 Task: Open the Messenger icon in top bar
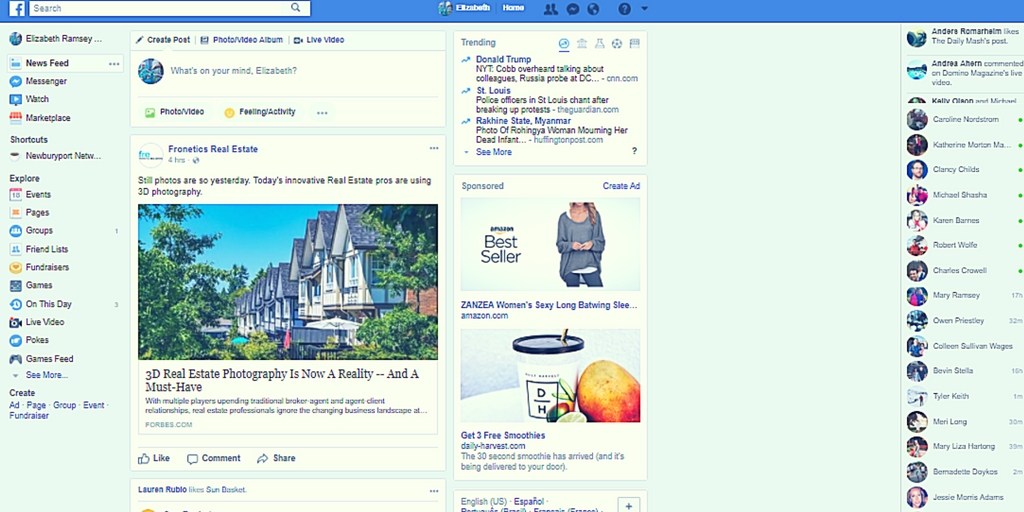[573, 8]
